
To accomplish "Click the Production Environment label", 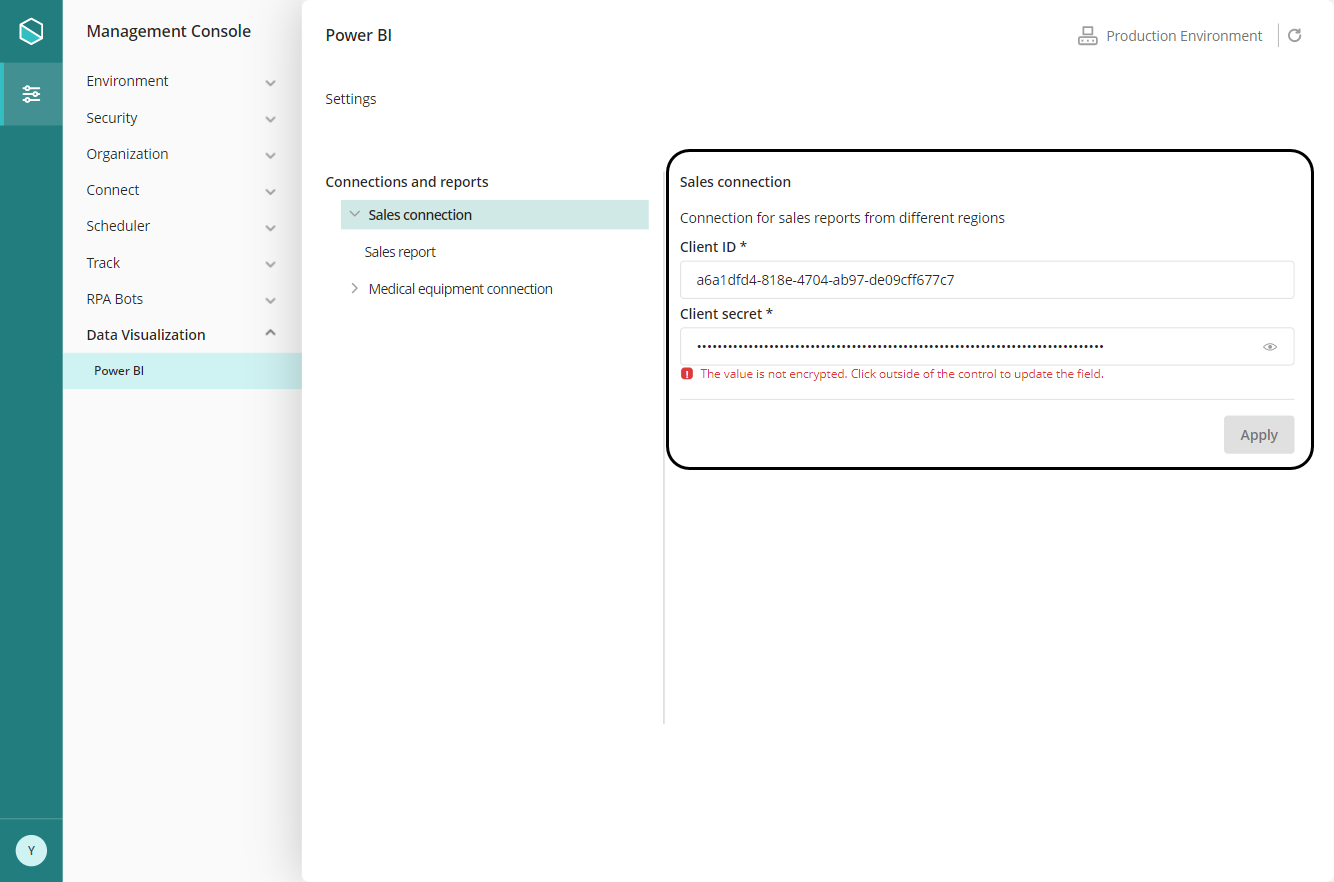I will [x=1184, y=36].
